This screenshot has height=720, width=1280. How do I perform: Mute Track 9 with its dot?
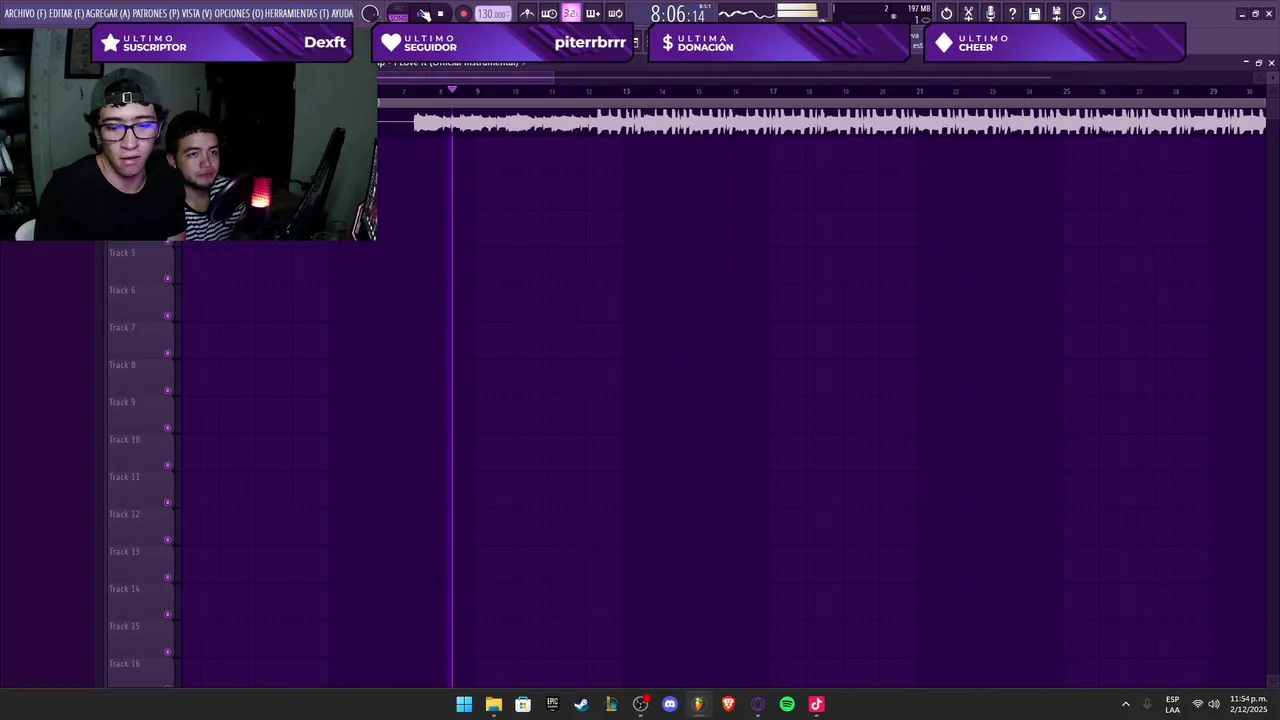point(167,428)
